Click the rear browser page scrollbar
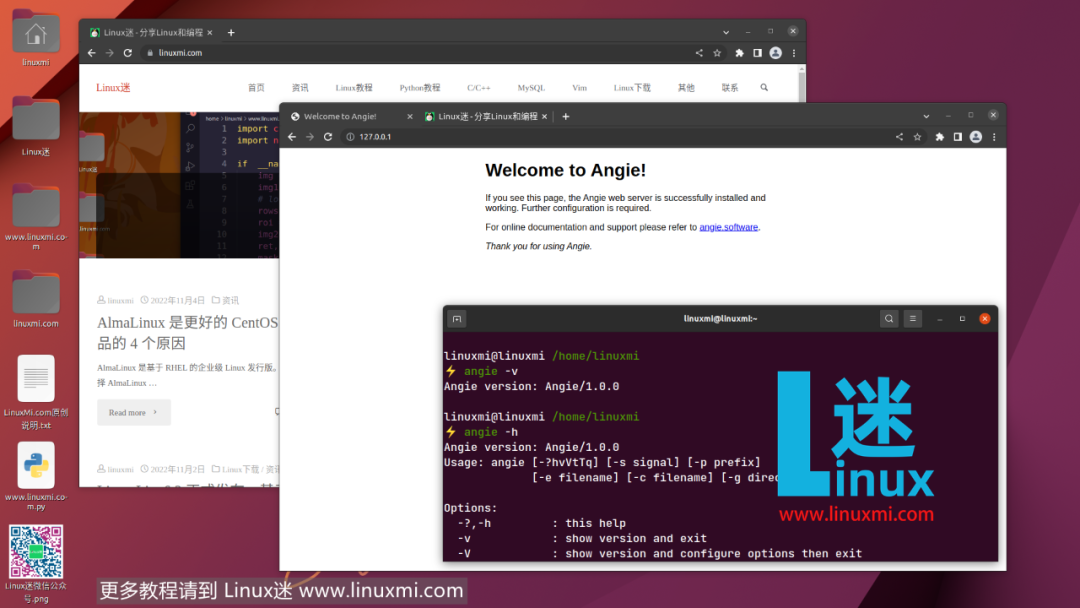This screenshot has height=608, width=1080. coord(802,83)
